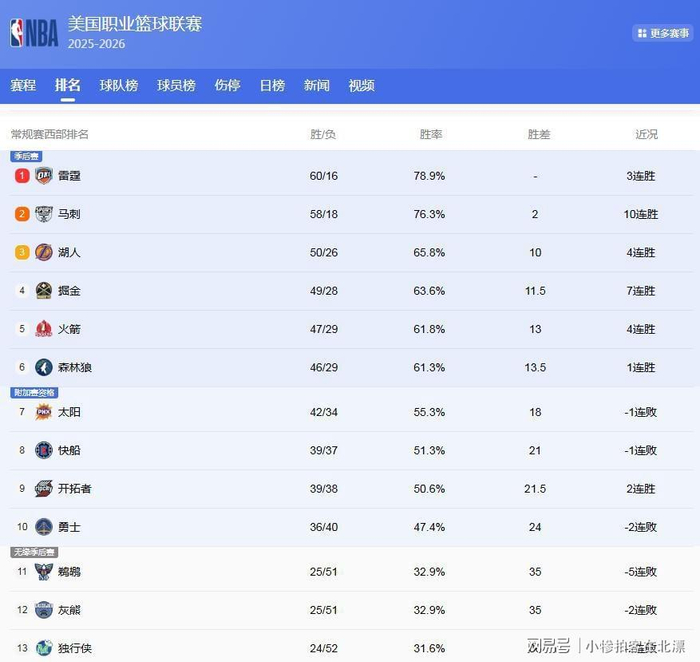Click the 火箭 team logo
The height and width of the screenshot is (662, 700).
44,329
